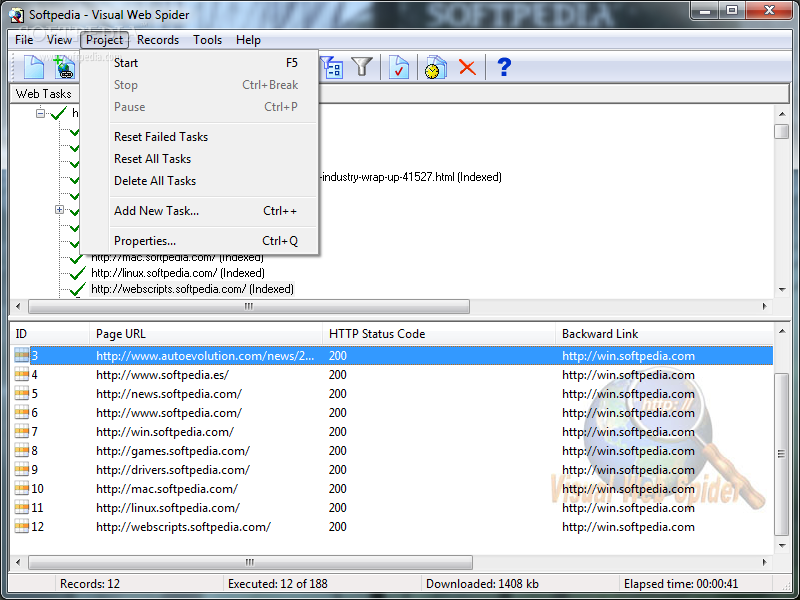Click the record icon for ID 12

(21, 527)
